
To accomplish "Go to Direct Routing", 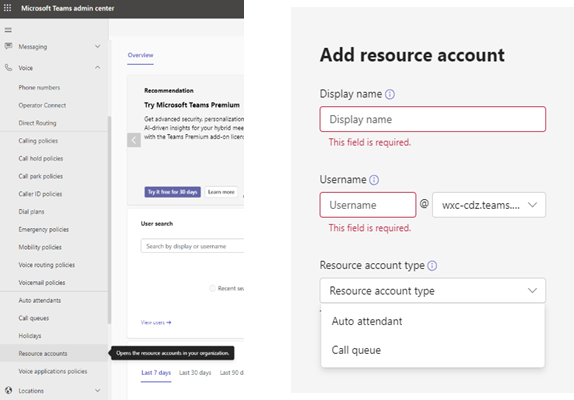I will point(37,123).
